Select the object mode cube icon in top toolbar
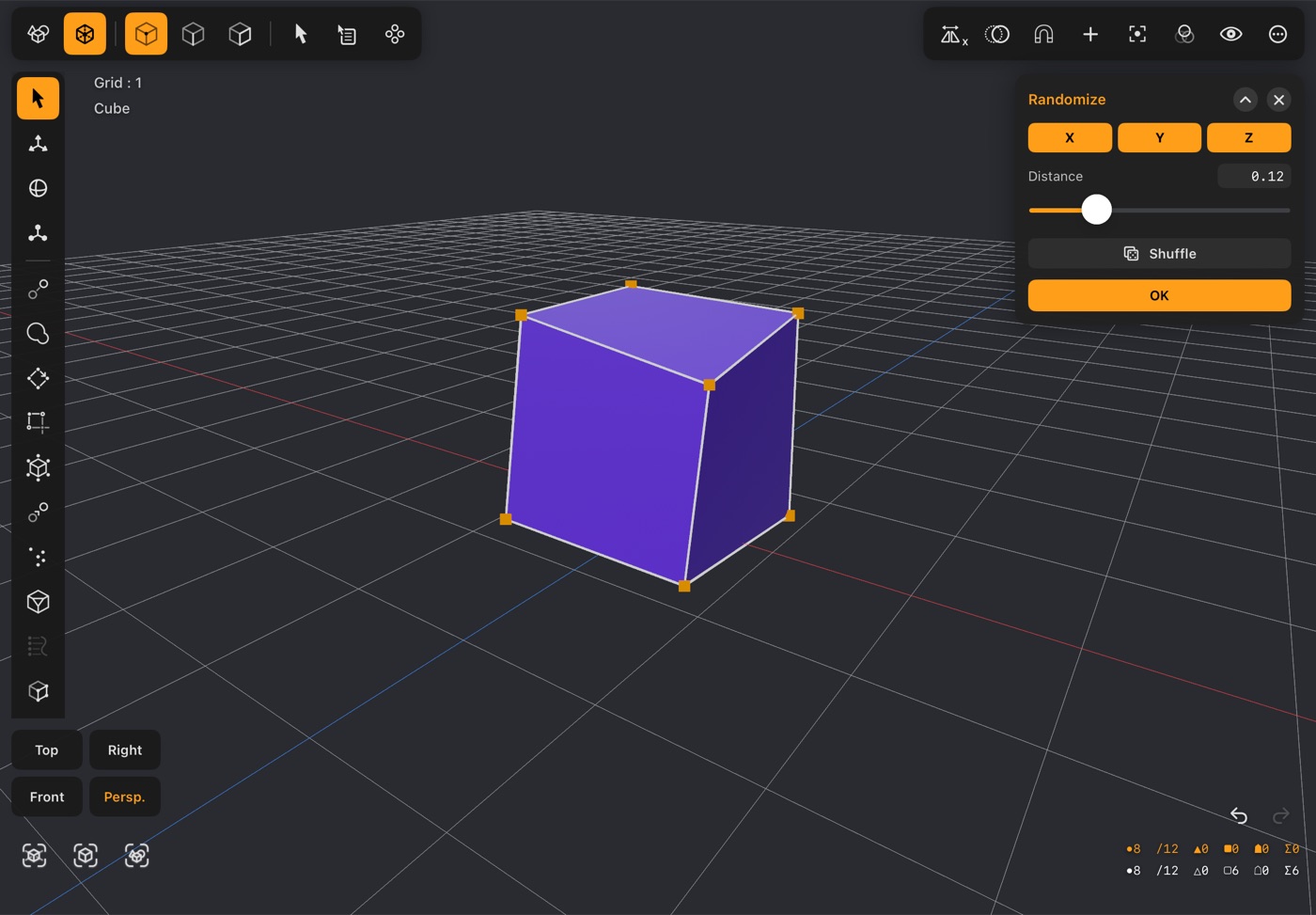The image size is (1316, 915). (39, 34)
